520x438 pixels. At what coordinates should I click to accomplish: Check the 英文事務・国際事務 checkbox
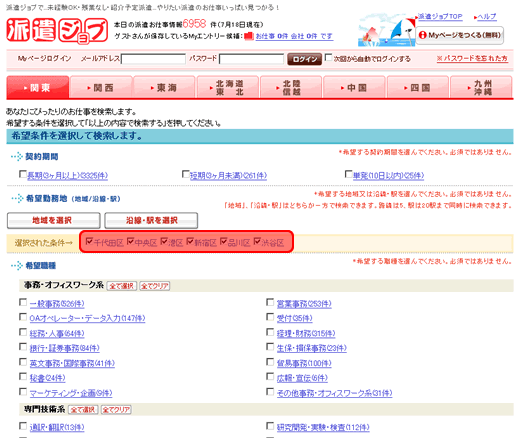tap(23, 362)
